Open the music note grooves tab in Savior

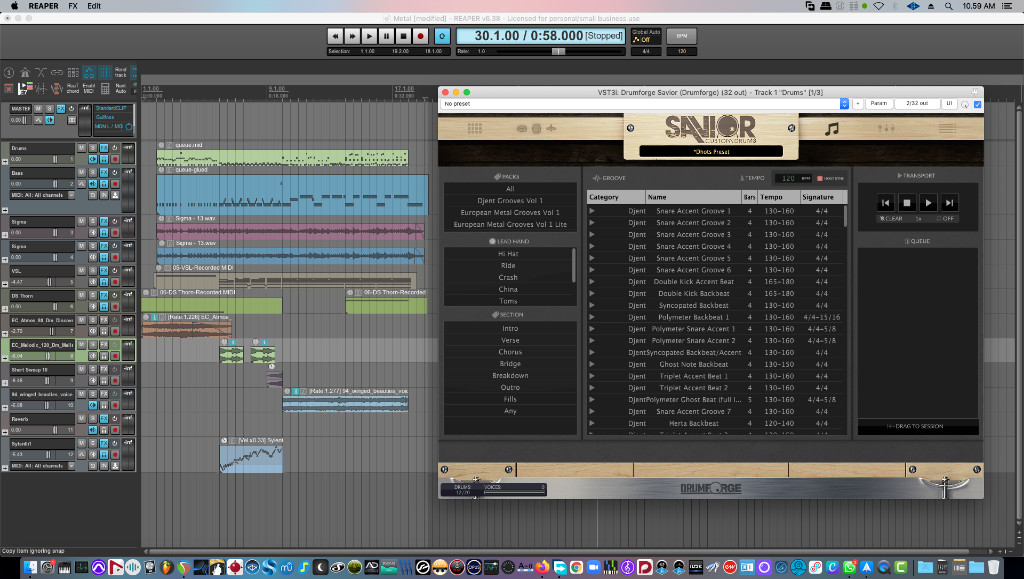point(831,129)
